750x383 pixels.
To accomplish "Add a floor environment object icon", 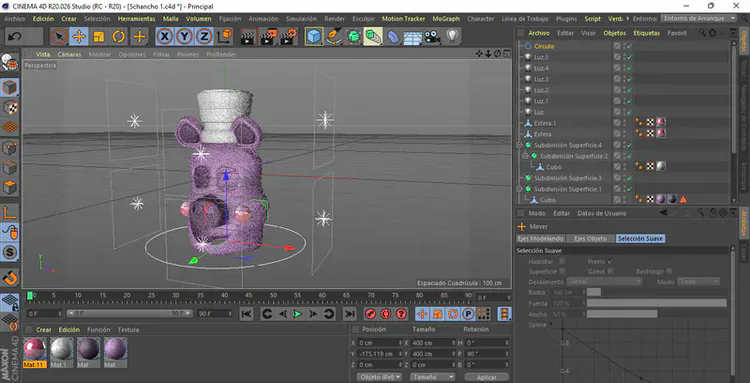I will click(x=412, y=36).
